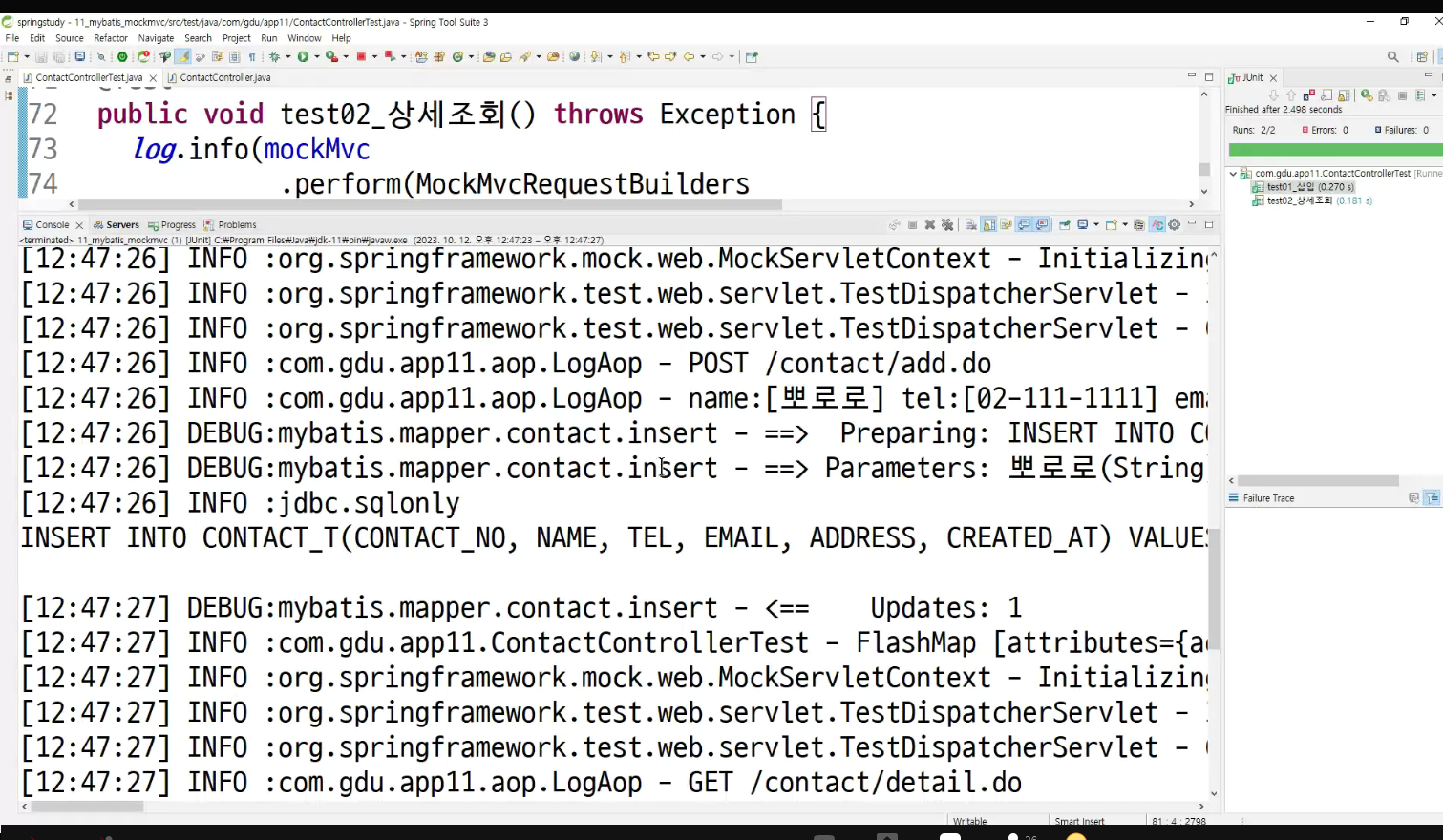Click Failure Trace filter stack icon

click(1432, 498)
